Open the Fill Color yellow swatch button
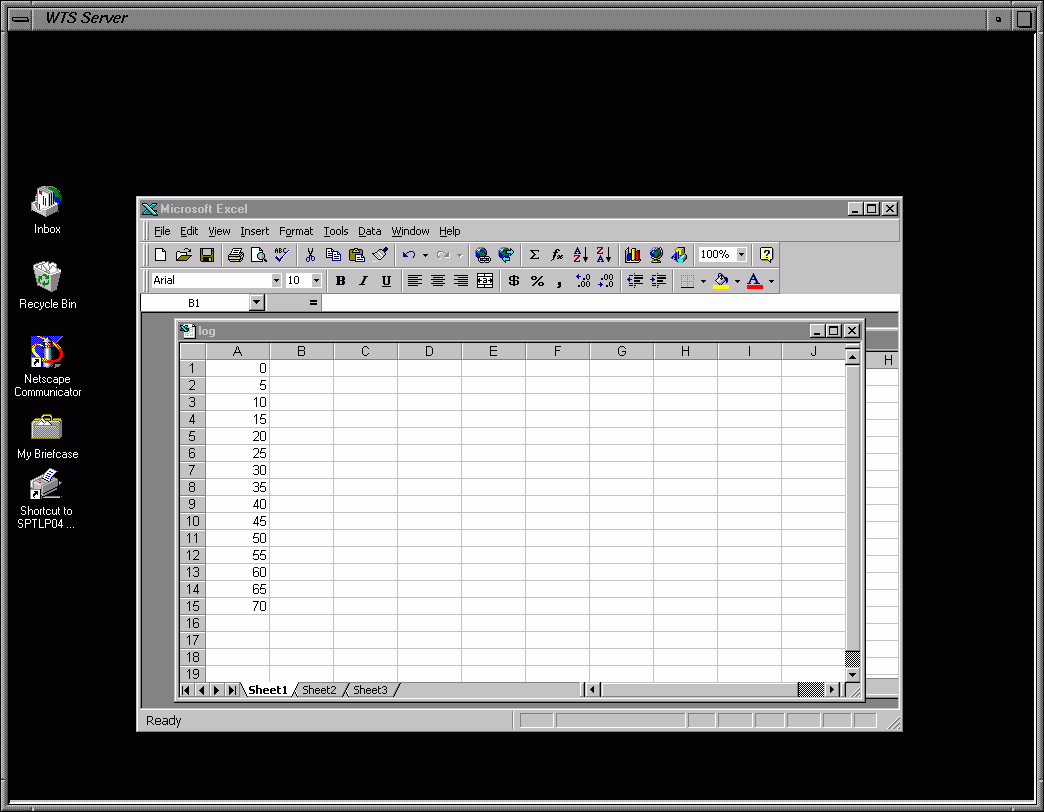Screen dimensions: 1044x812 (721, 281)
